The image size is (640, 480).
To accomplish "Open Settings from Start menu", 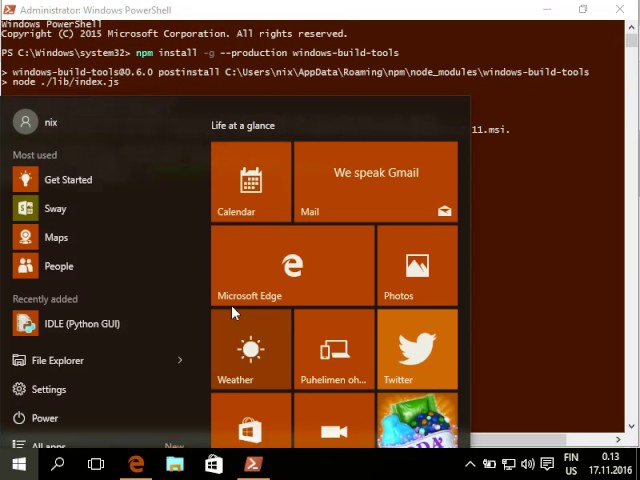I will [39, 389].
